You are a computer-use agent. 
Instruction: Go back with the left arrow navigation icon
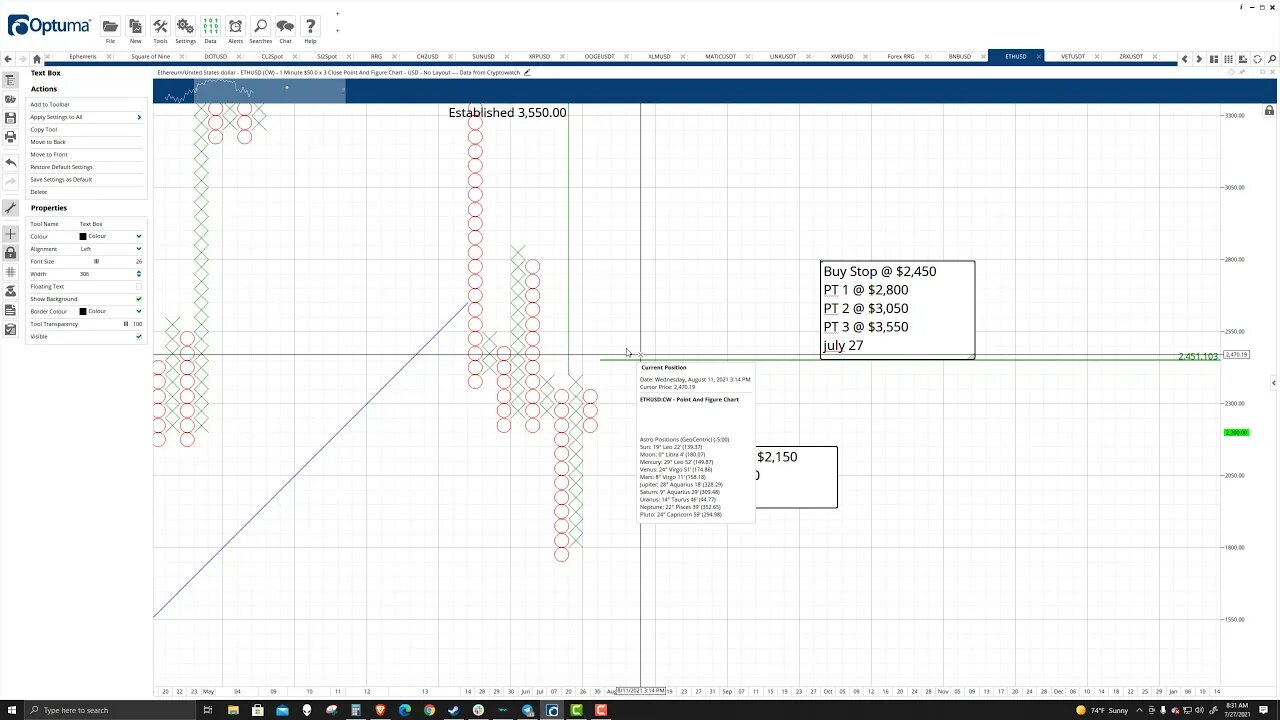pyautogui.click(x=8, y=59)
